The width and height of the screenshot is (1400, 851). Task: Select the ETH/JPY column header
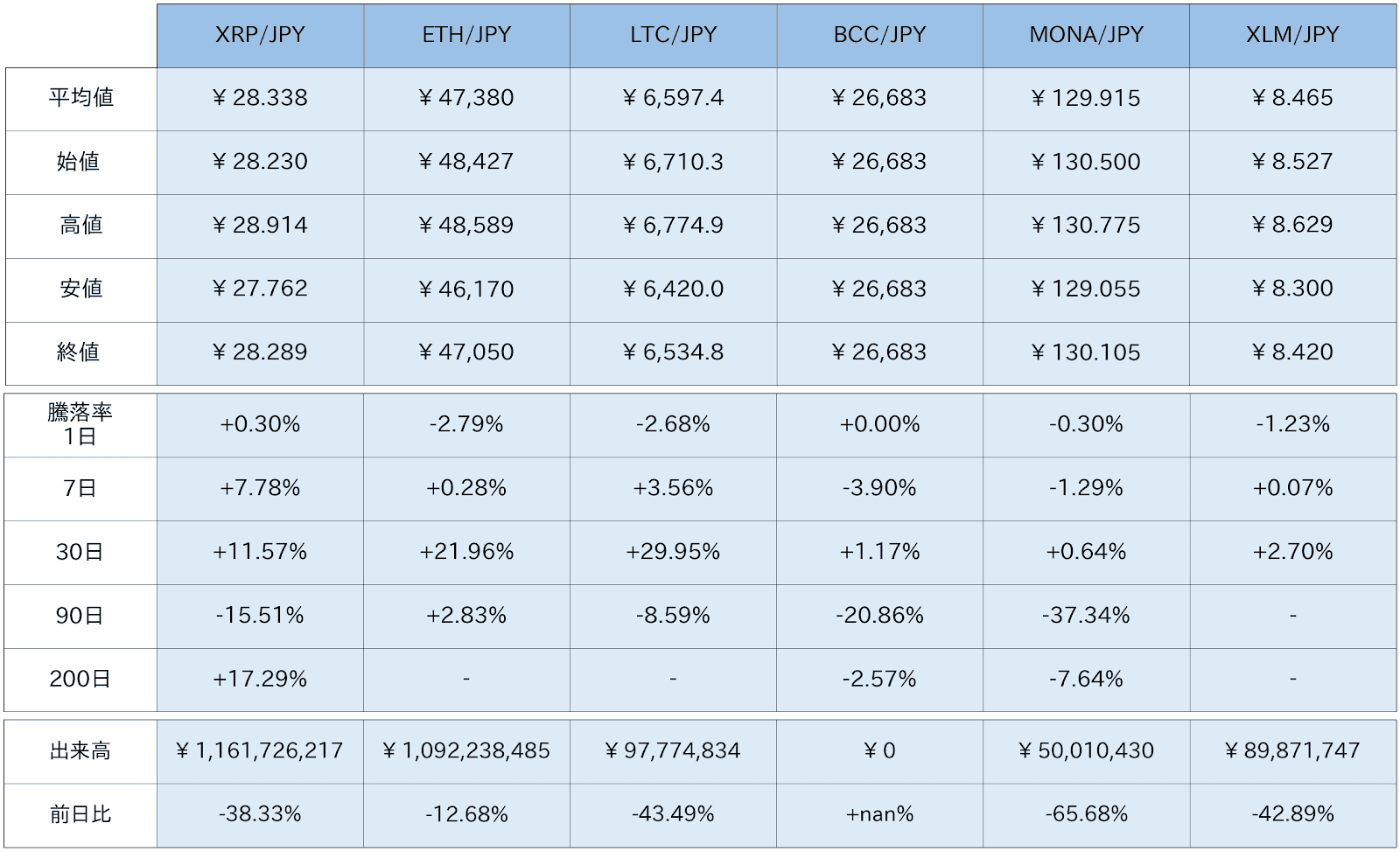click(x=466, y=35)
